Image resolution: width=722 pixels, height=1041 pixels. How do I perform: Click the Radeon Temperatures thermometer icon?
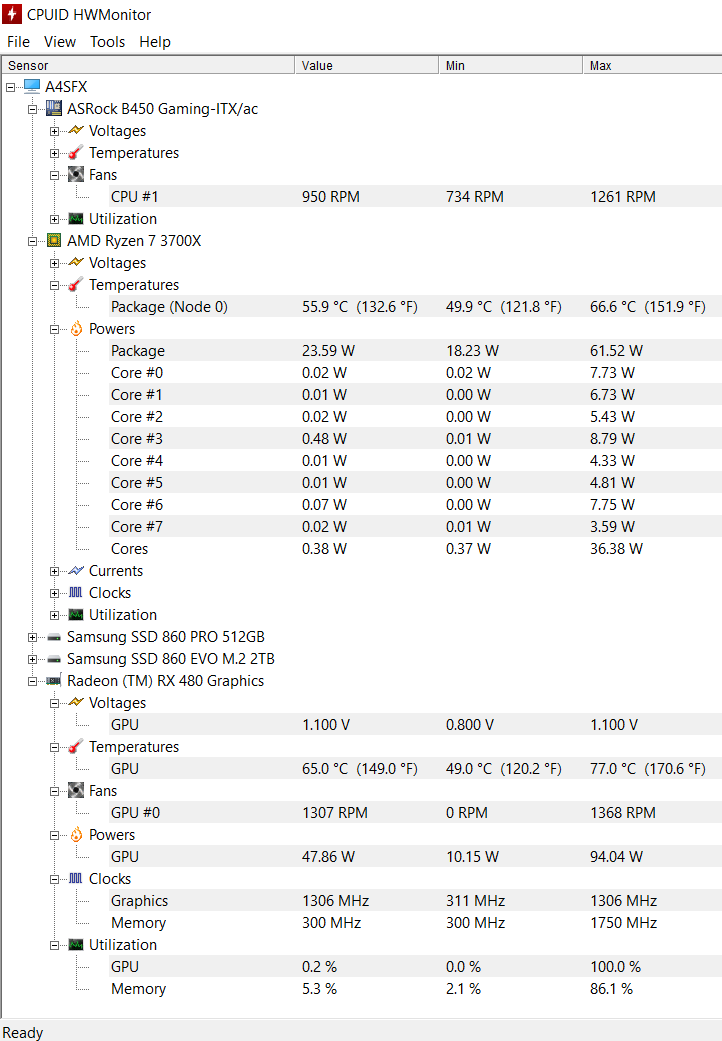point(76,747)
